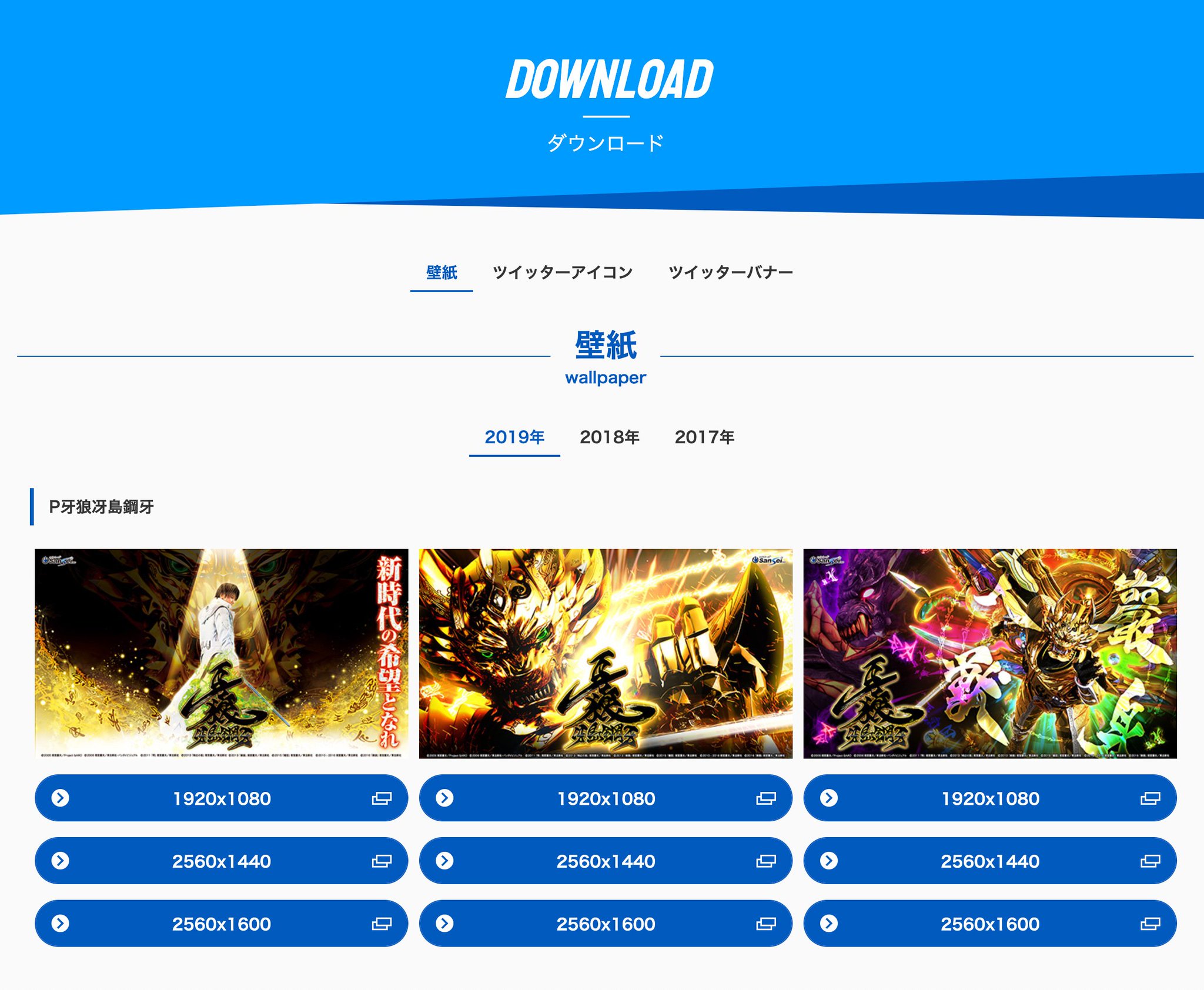
Task: Click new-window icon on second wallpaper's 1920x1080 button
Action: pyautogui.click(x=766, y=798)
